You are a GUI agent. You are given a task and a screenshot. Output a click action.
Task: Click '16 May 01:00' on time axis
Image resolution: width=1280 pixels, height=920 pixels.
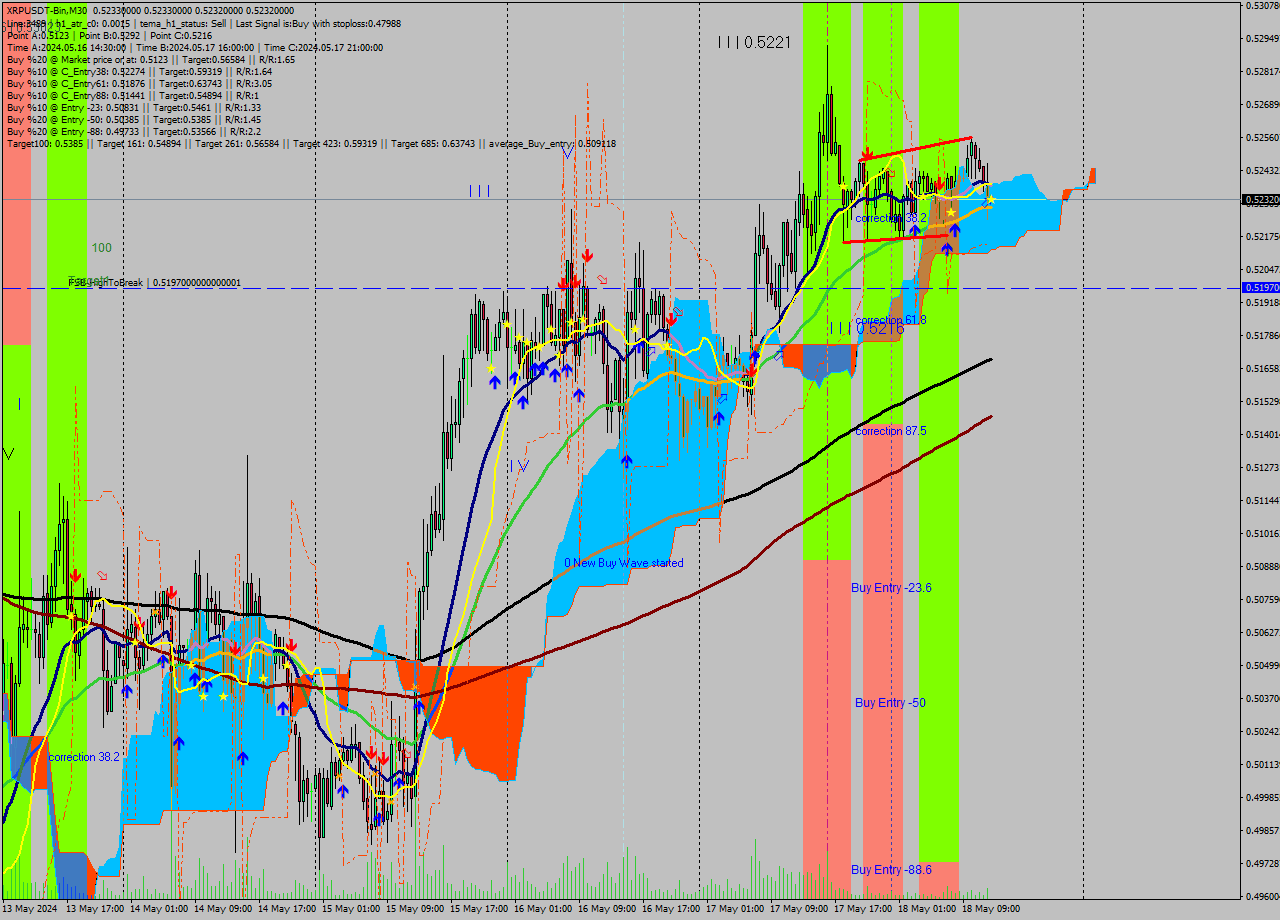point(543,910)
